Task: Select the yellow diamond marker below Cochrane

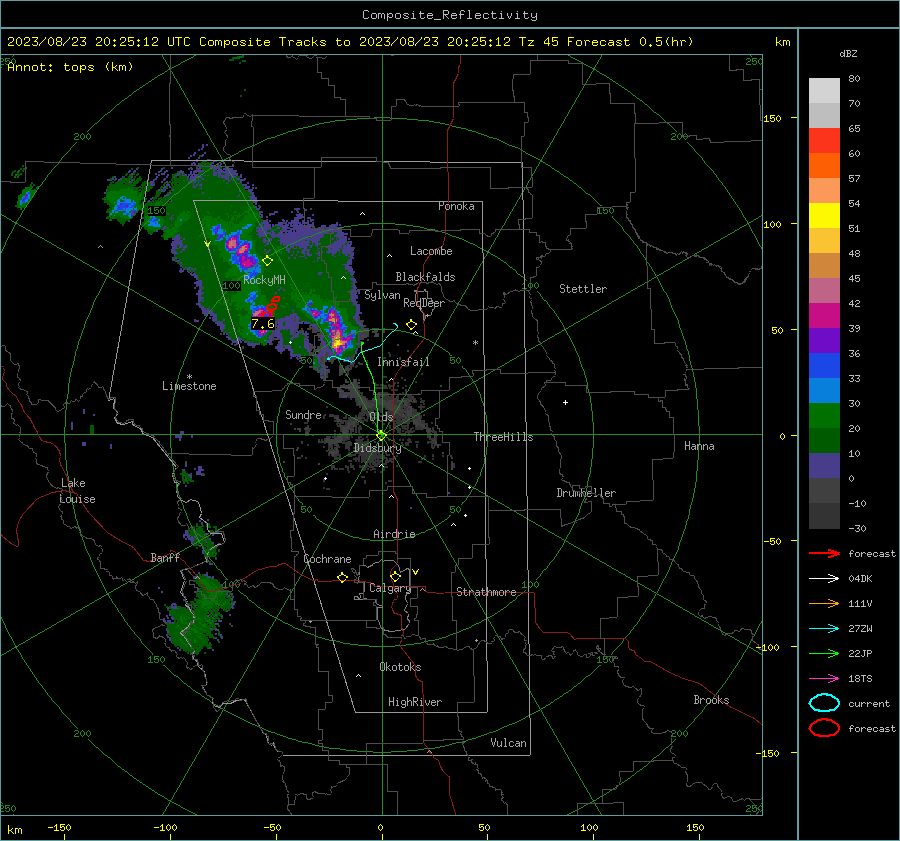Action: point(343,577)
